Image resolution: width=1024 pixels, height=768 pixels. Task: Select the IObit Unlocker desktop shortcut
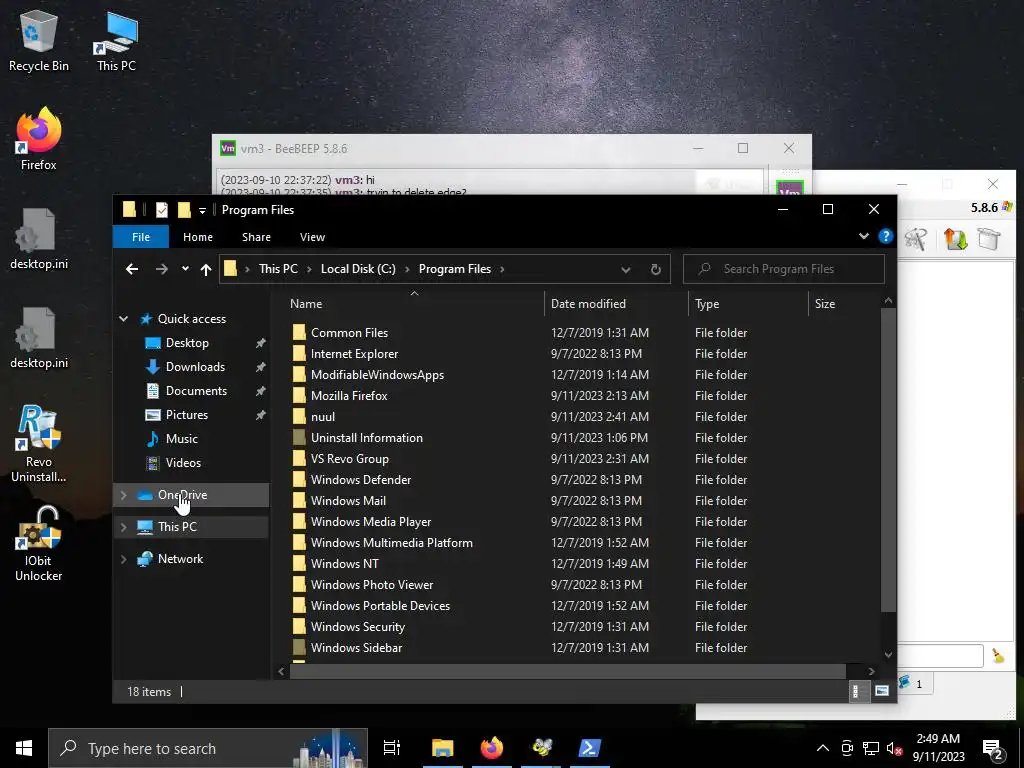pos(39,543)
